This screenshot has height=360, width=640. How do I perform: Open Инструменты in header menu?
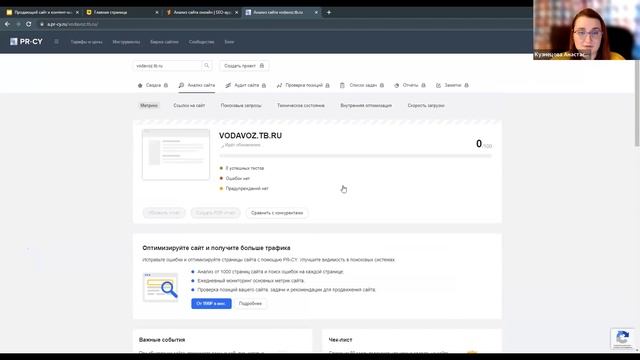click(x=126, y=42)
